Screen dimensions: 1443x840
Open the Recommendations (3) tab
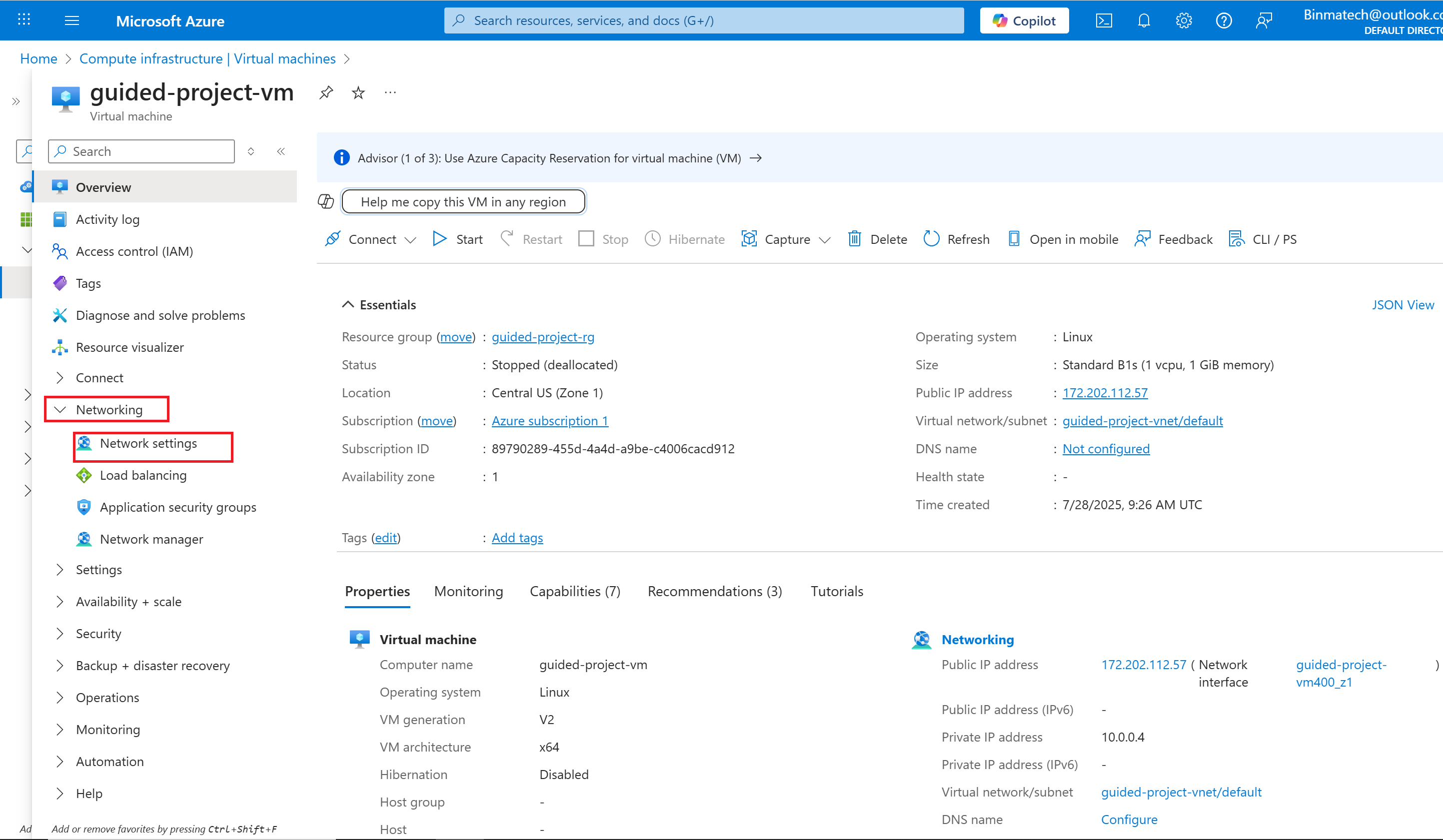click(714, 591)
